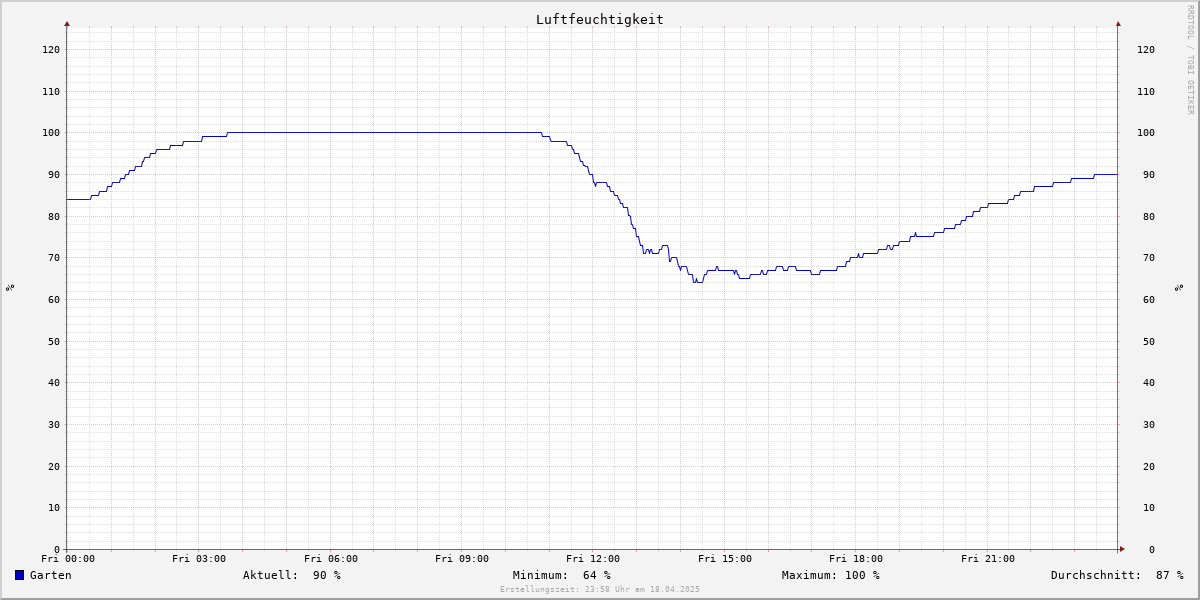The image size is (1200, 600).
Task: Click the right y-axis label '80'
Action: [1149, 217]
